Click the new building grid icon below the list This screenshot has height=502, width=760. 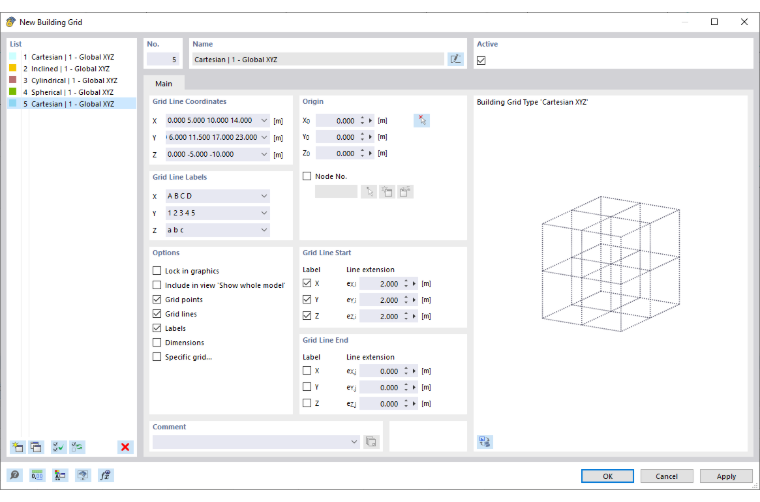(18, 447)
